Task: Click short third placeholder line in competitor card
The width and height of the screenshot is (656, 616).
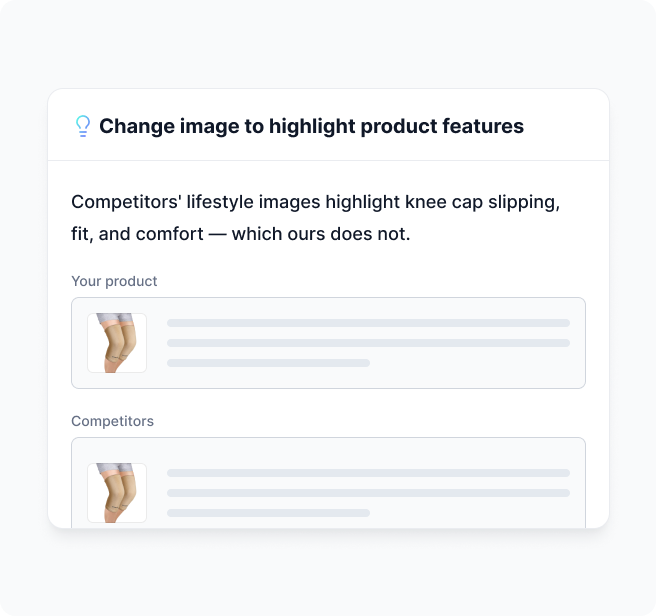Action: [x=269, y=513]
